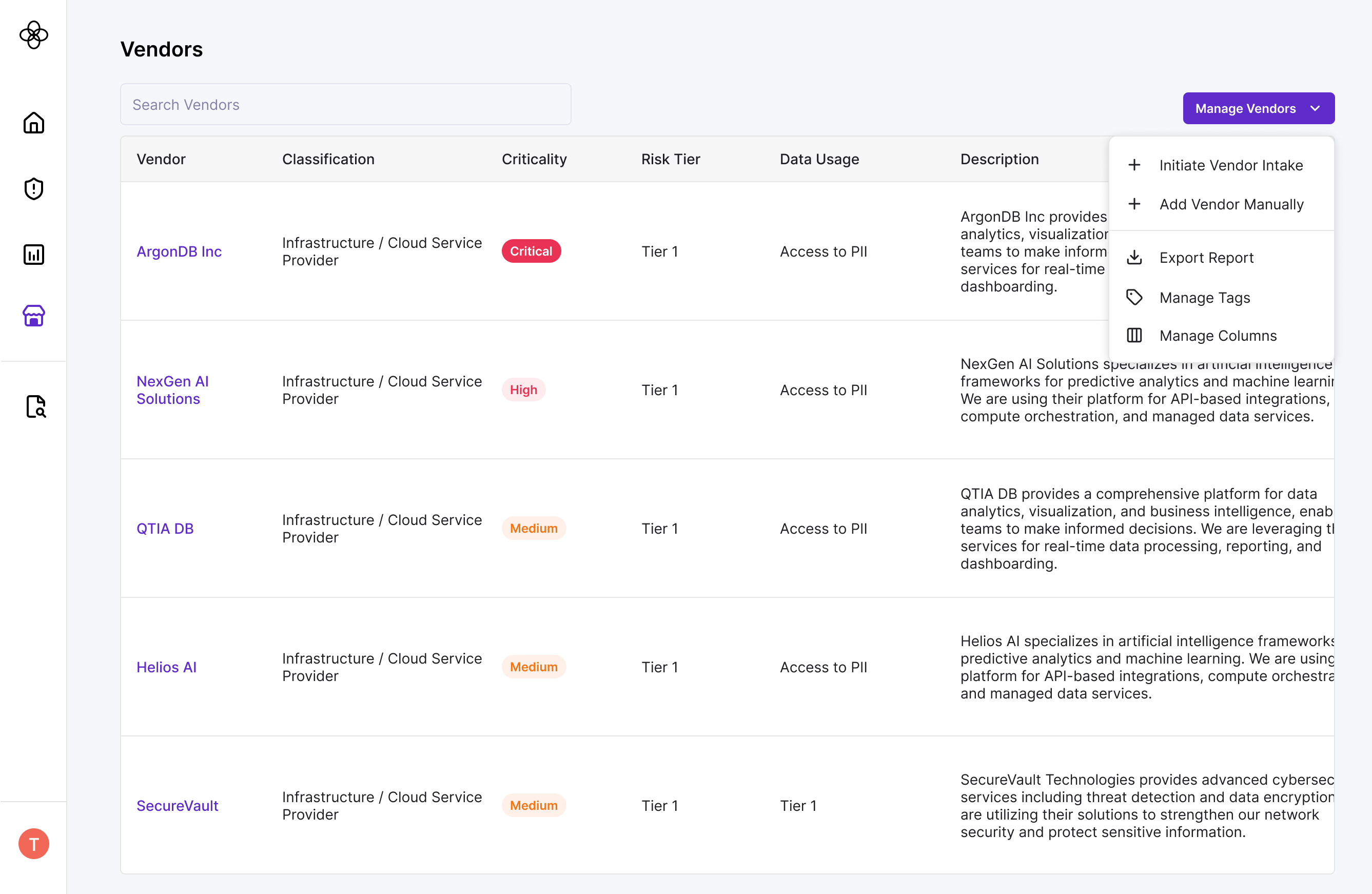Click the flower app logo icon
The width and height of the screenshot is (1372, 894).
pos(34,35)
